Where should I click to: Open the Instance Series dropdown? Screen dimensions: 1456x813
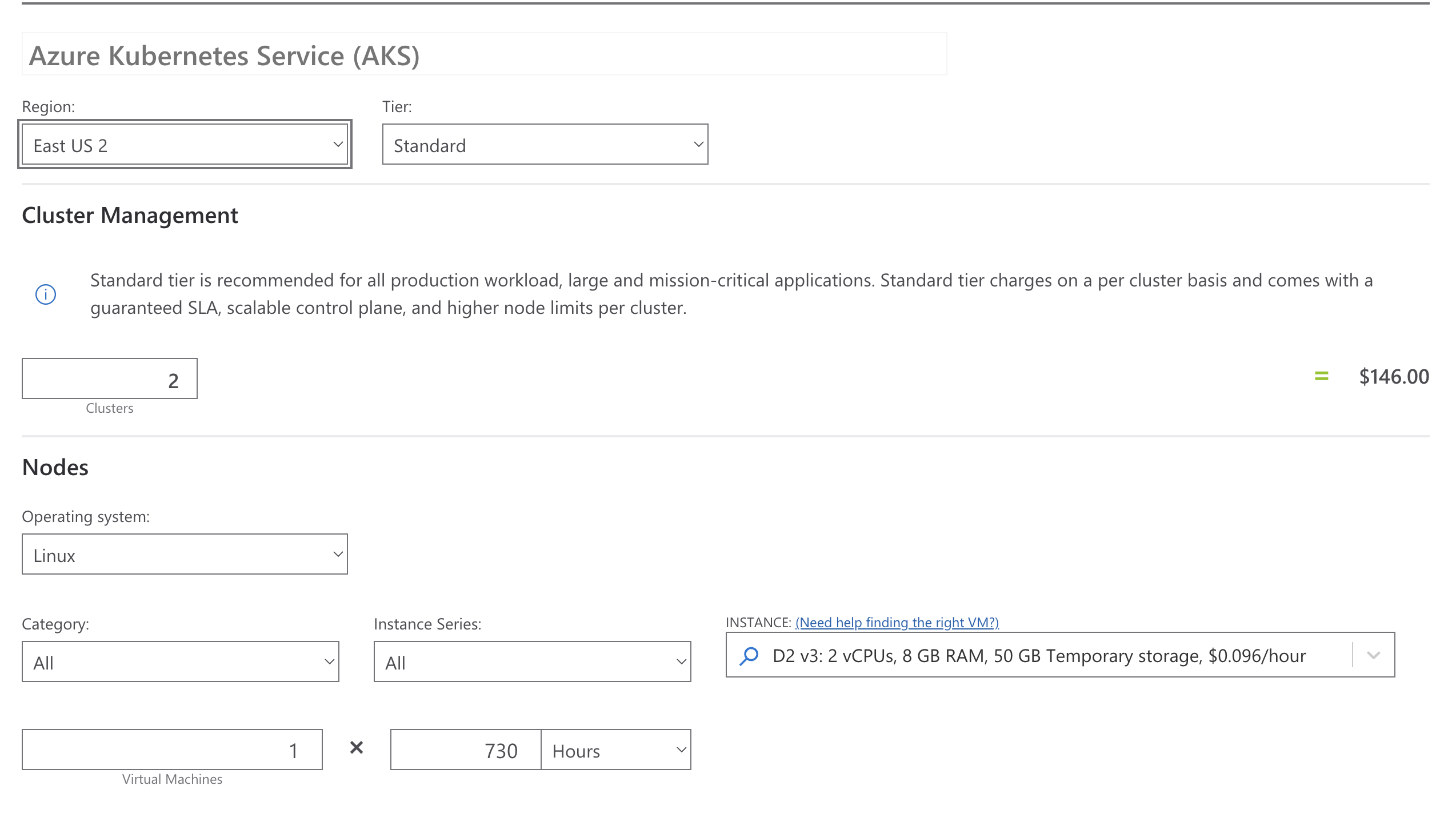tap(533, 662)
